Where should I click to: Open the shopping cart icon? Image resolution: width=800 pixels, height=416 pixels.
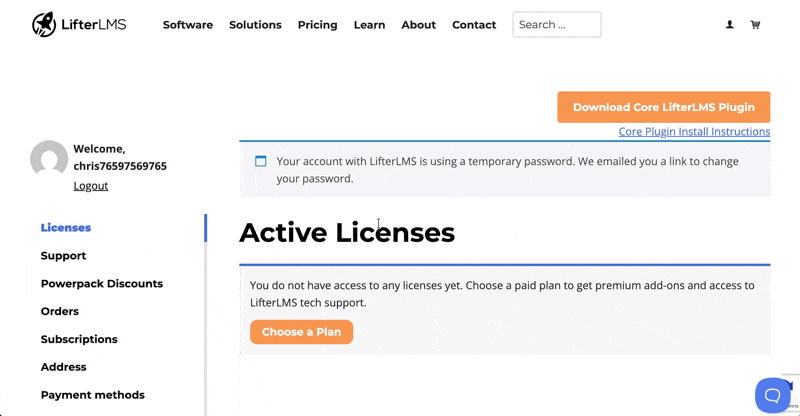pos(755,25)
